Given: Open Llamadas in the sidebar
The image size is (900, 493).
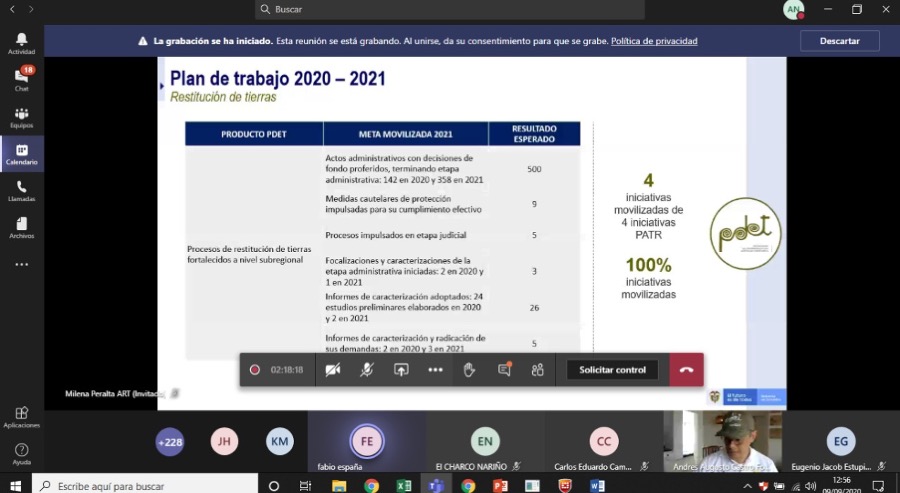Looking at the screenshot, I should pos(21,191).
